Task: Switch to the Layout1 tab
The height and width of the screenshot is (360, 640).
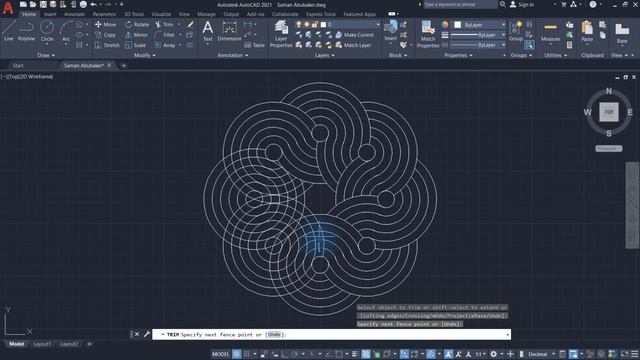Action: [x=42, y=344]
